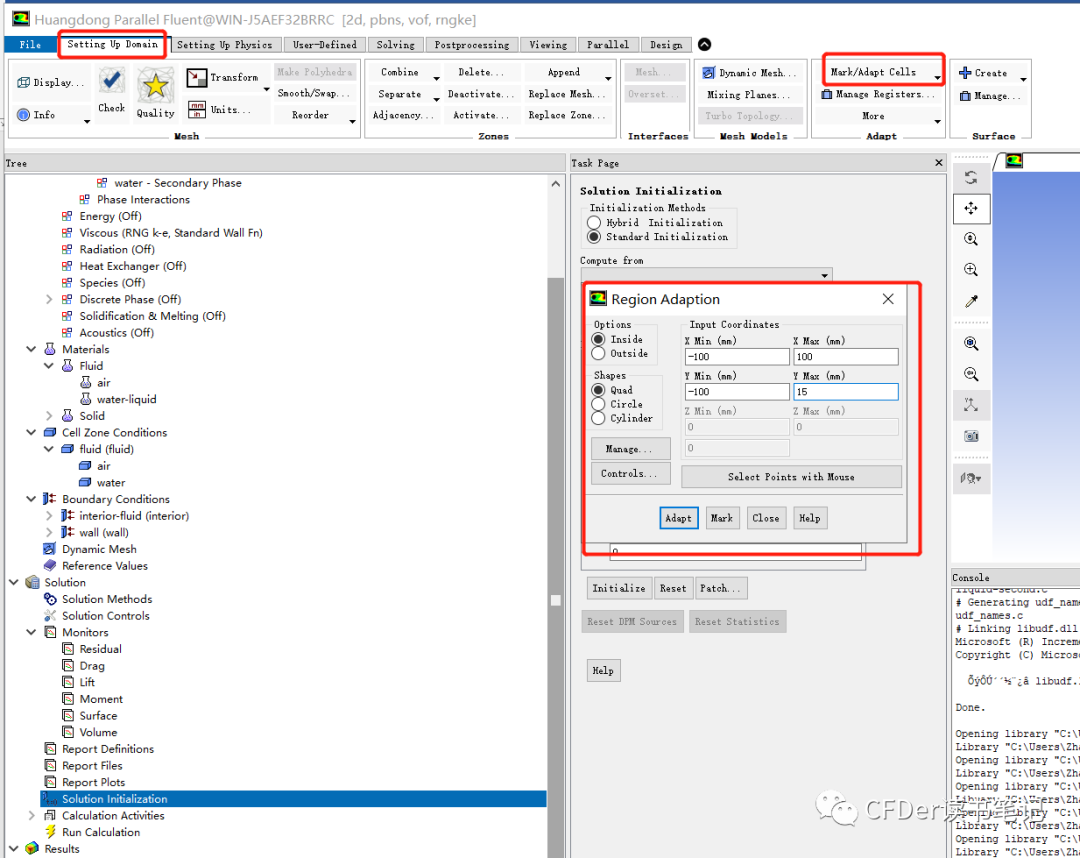Collapse the Materials tree node

31,349
